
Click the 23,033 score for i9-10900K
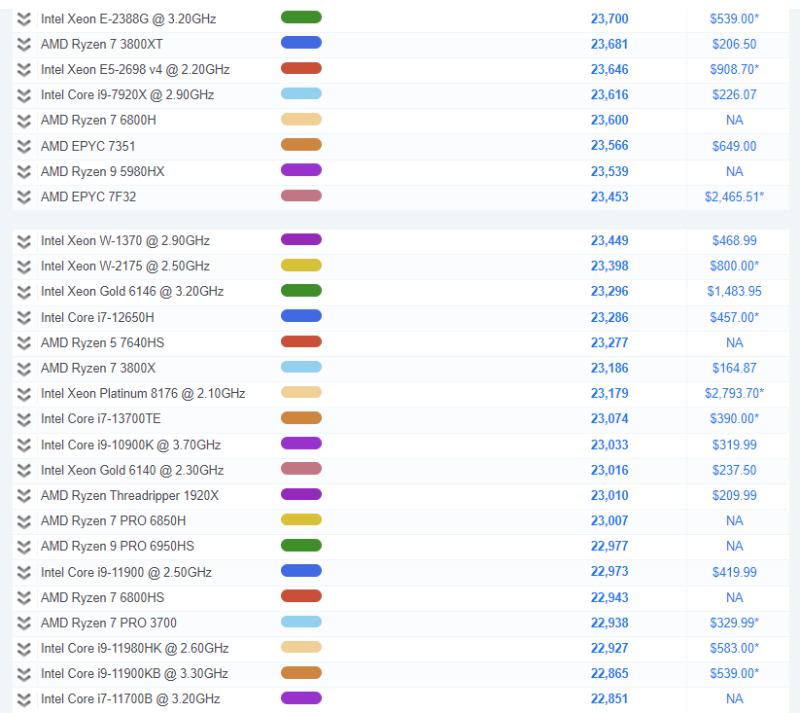[x=610, y=445]
